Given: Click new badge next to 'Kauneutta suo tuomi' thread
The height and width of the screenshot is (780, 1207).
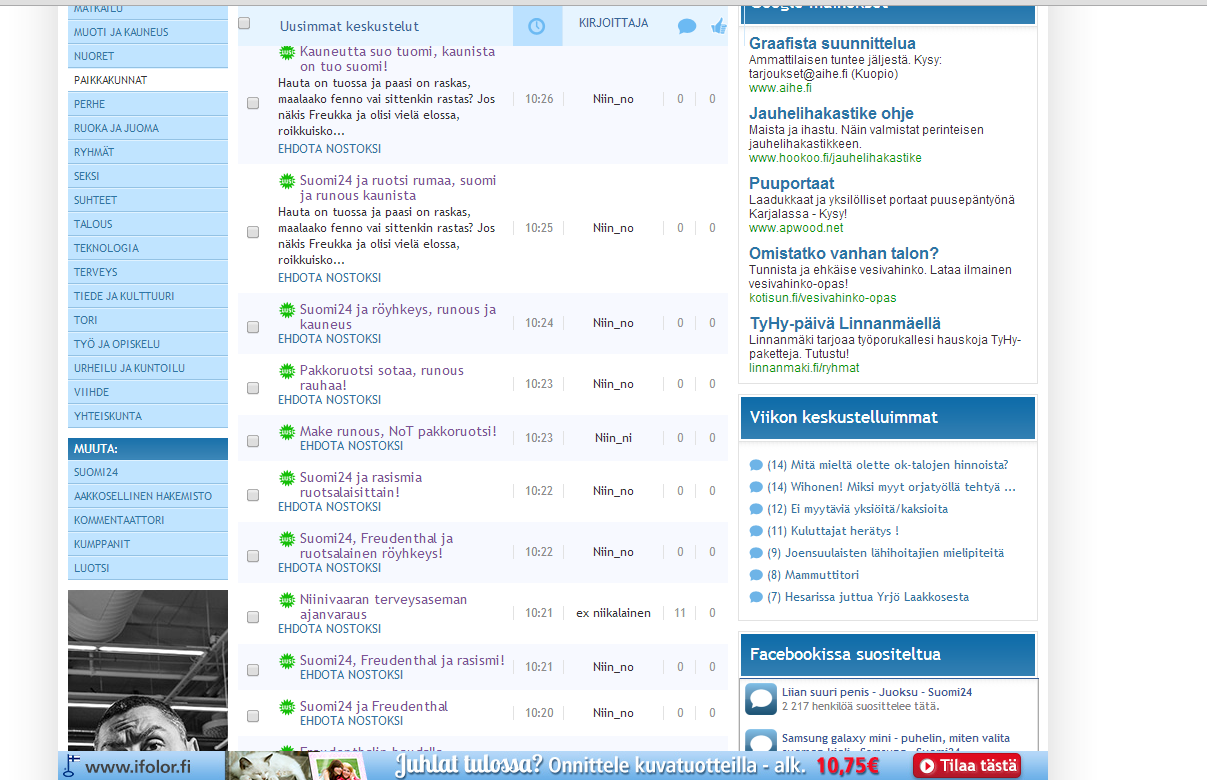Looking at the screenshot, I should pos(287,52).
